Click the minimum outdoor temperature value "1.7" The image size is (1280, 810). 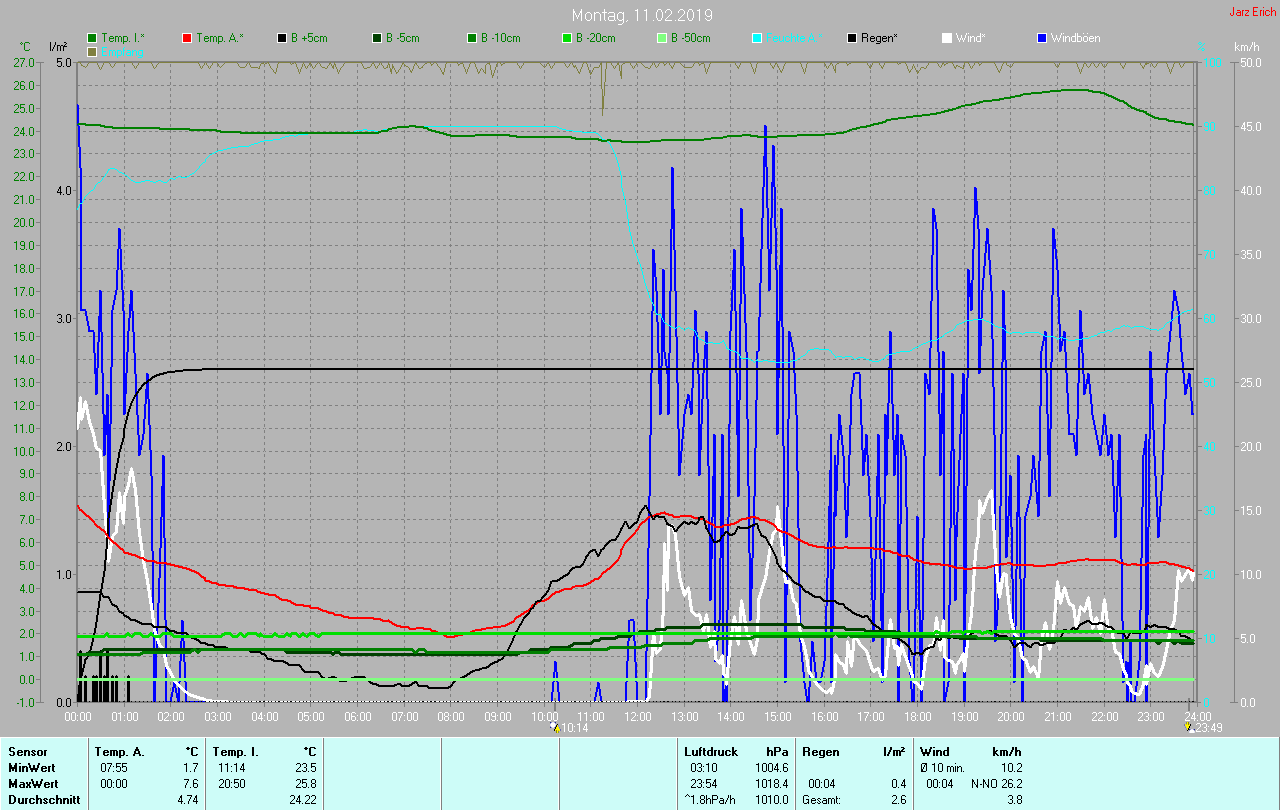[191, 768]
